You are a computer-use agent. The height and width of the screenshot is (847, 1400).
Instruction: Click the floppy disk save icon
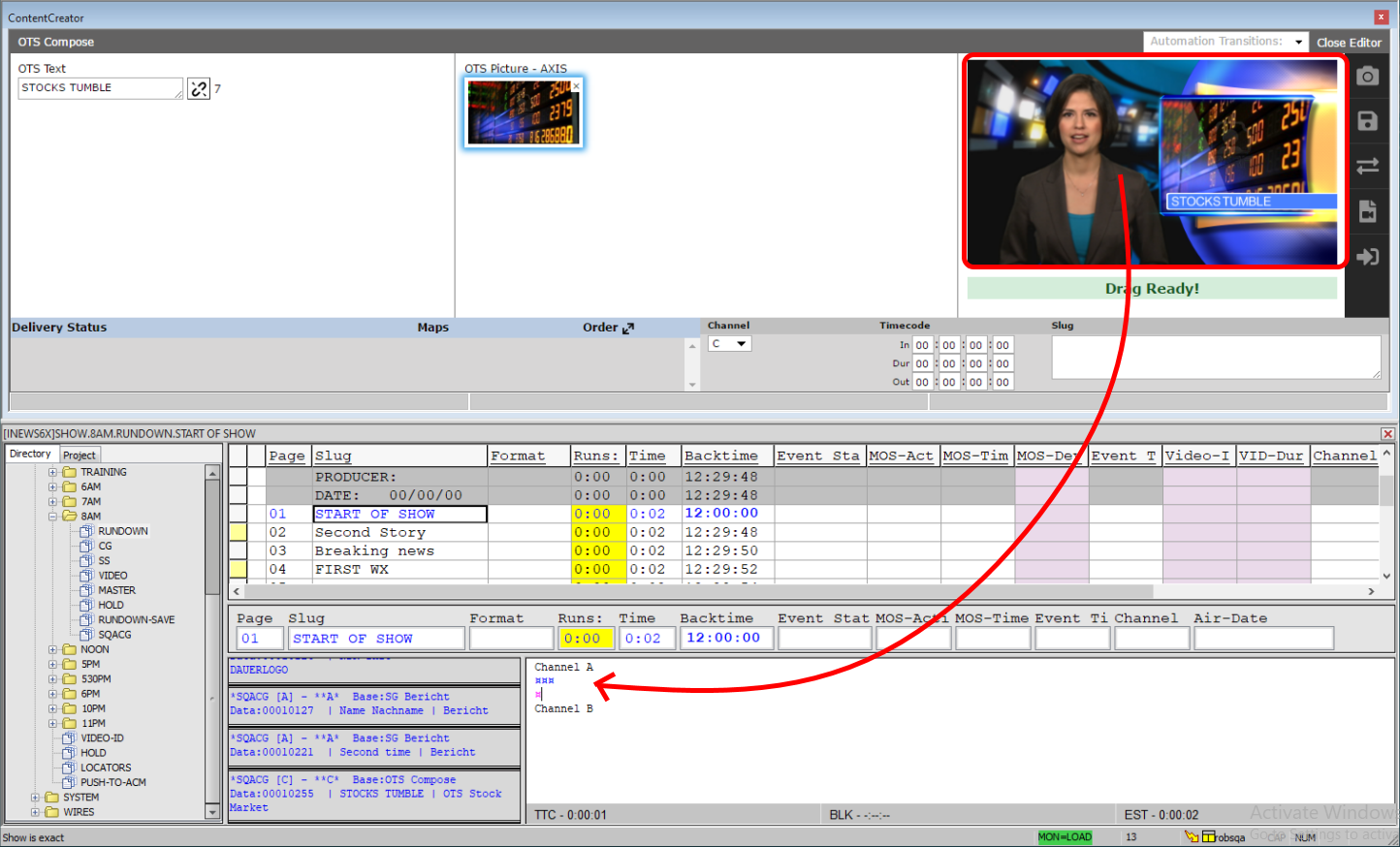click(1367, 121)
